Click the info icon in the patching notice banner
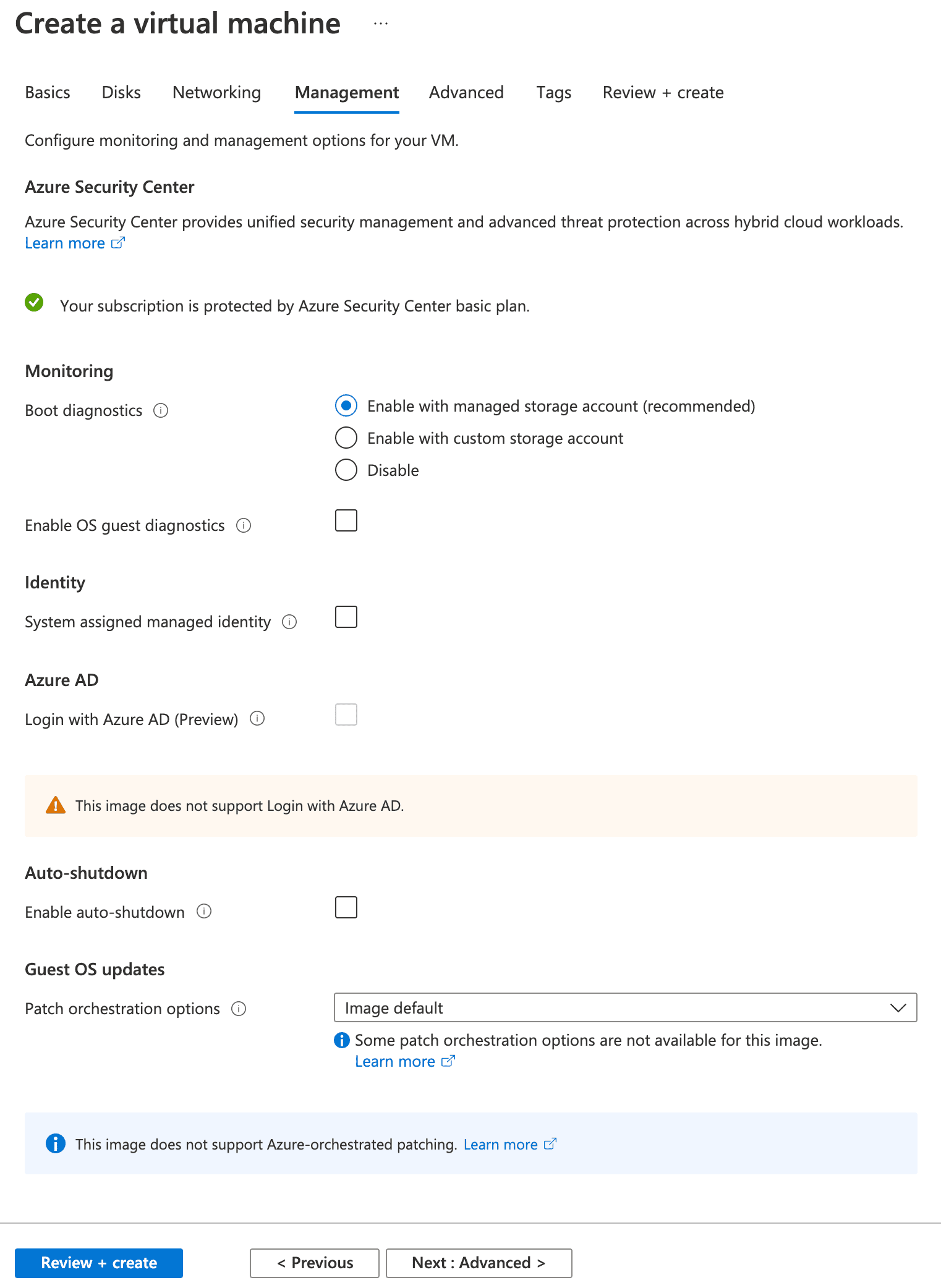 tap(56, 1143)
